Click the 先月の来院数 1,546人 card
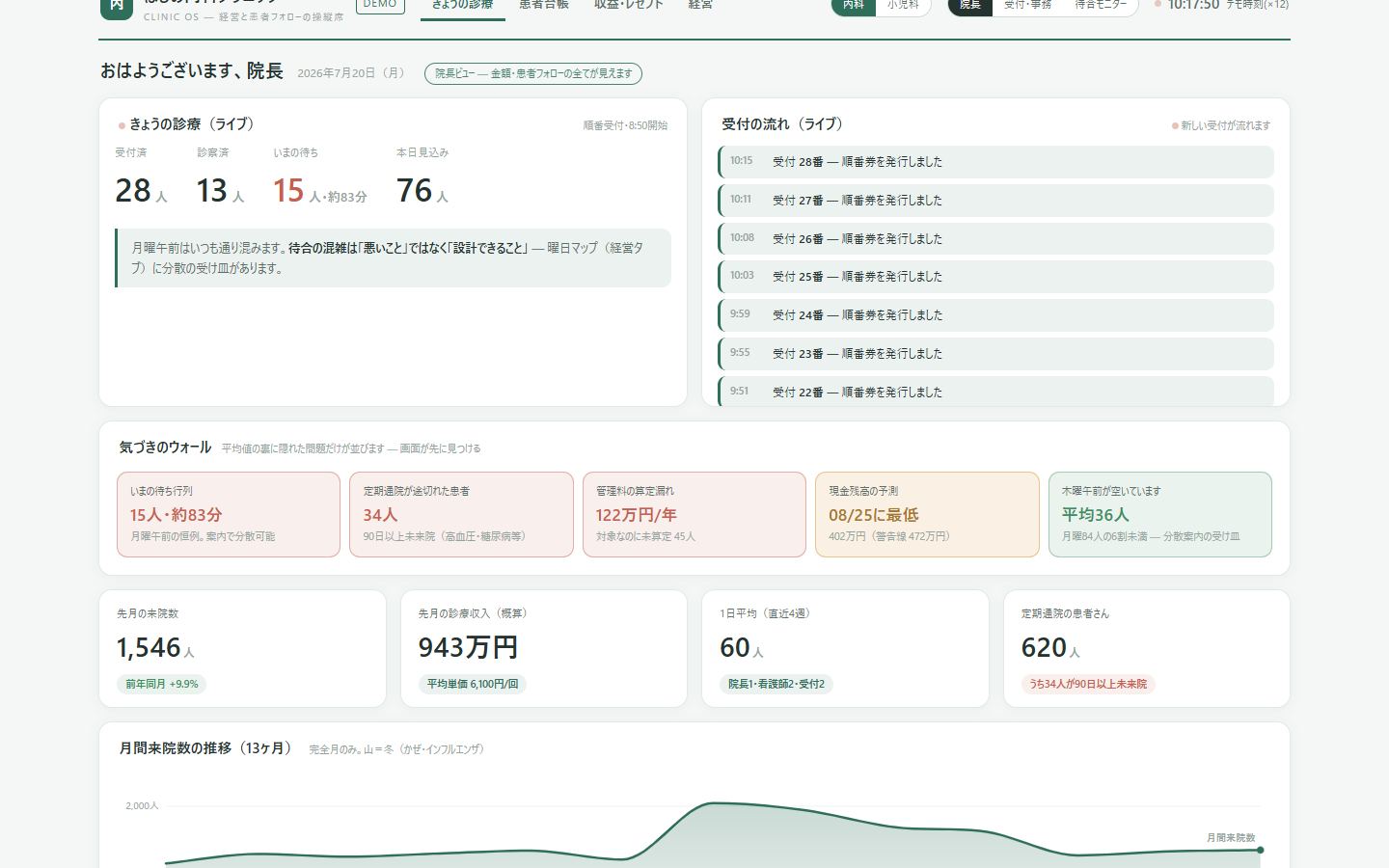Viewport: 1389px width, 868px height. 242,649
